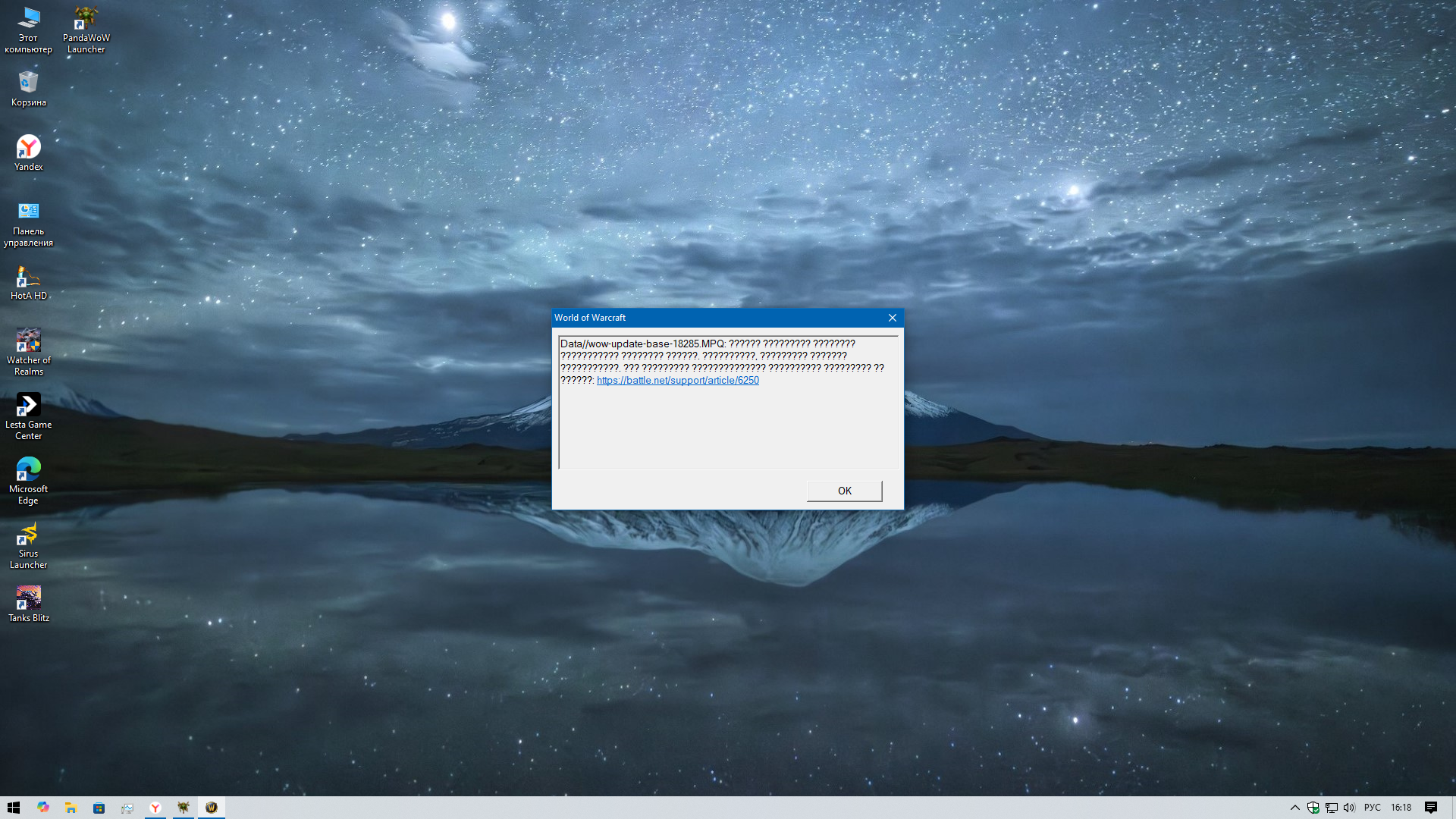The image size is (1456, 819).
Task: Open the Yandex browser from taskbar
Action: pos(155,808)
